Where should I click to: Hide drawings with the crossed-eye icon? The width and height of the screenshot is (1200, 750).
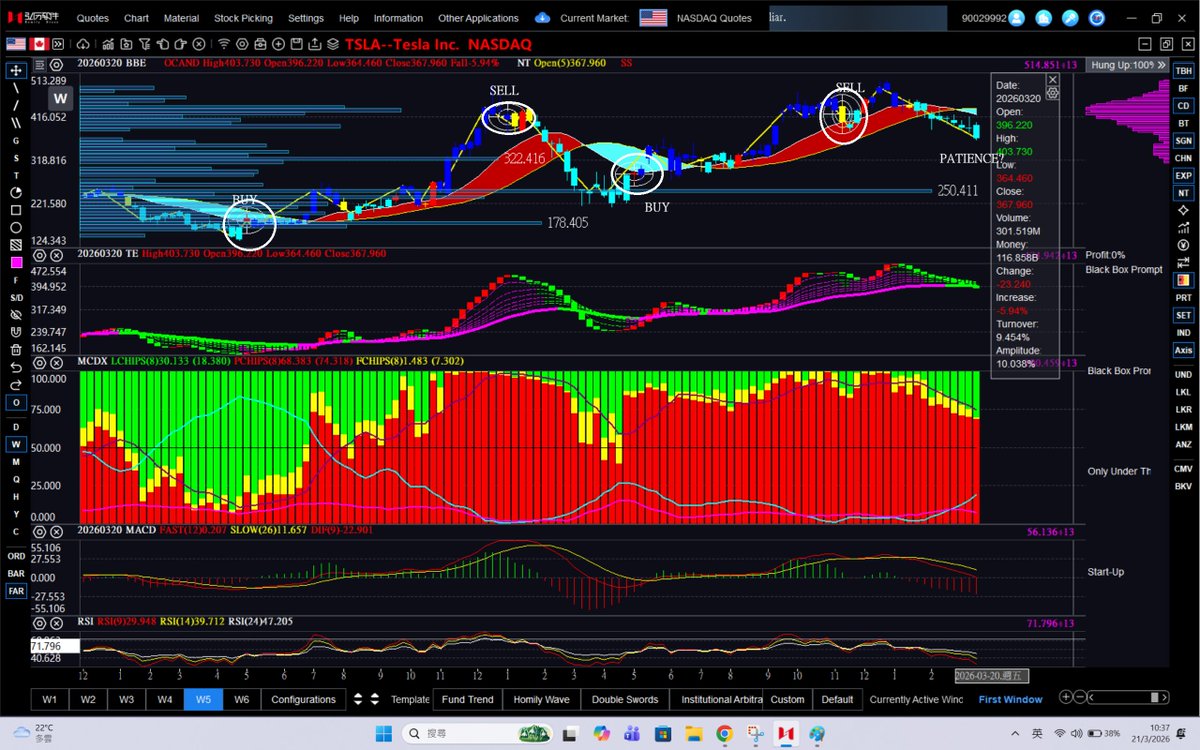16,314
